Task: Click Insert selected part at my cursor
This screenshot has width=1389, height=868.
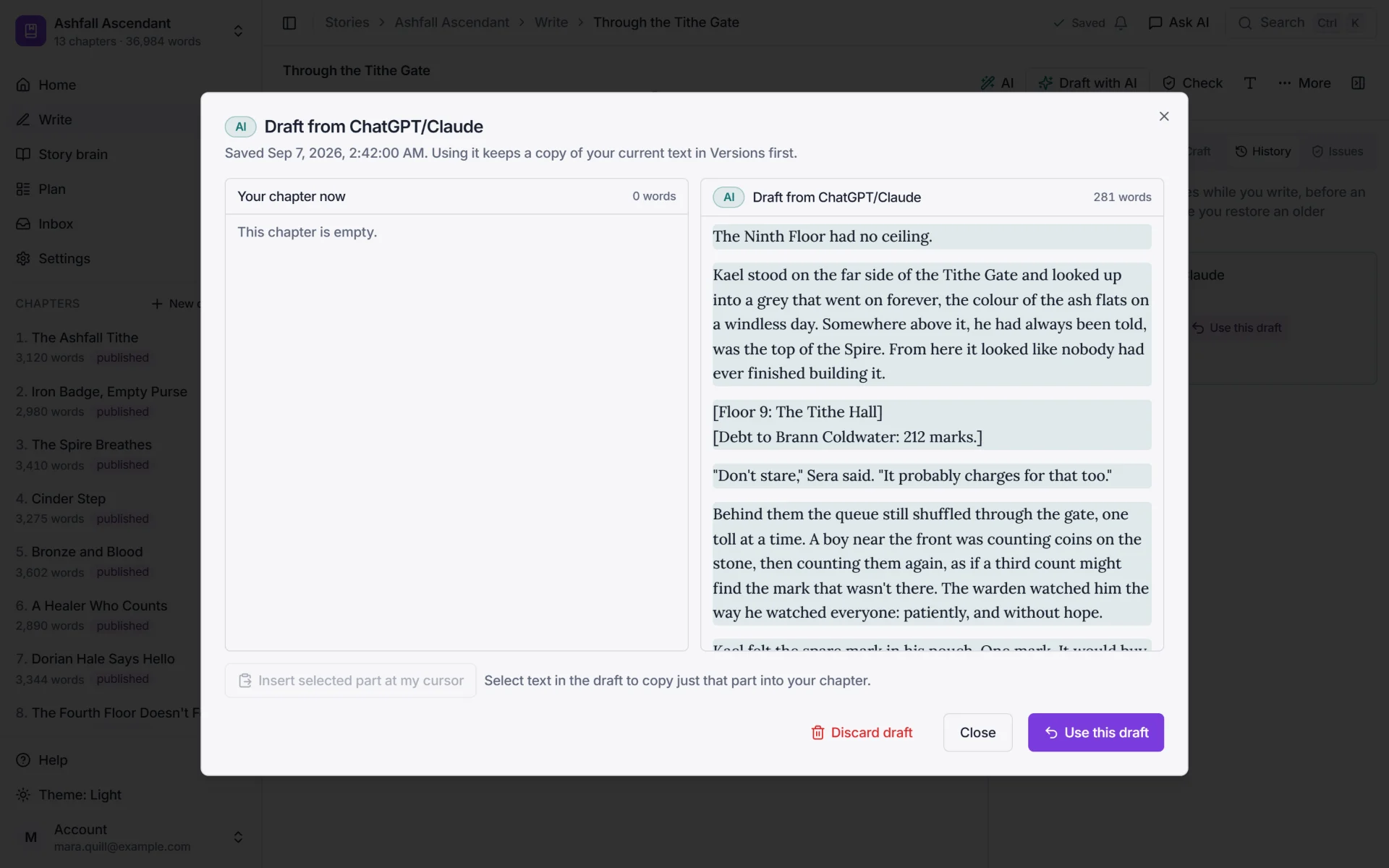Action: pyautogui.click(x=350, y=681)
